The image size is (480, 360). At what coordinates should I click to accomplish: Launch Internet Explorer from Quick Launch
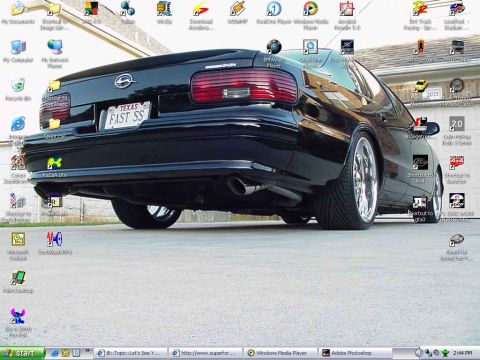[54, 353]
